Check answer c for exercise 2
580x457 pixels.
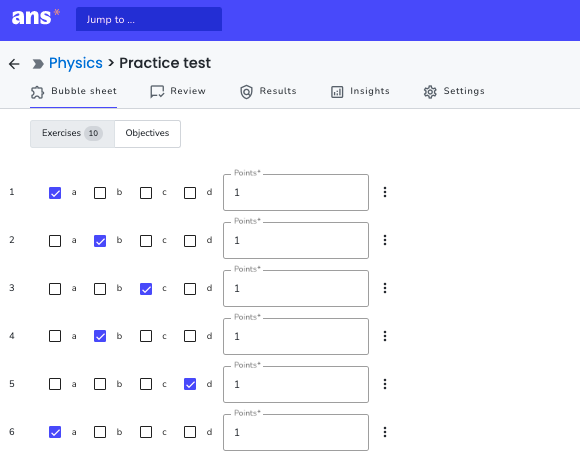tap(146, 241)
